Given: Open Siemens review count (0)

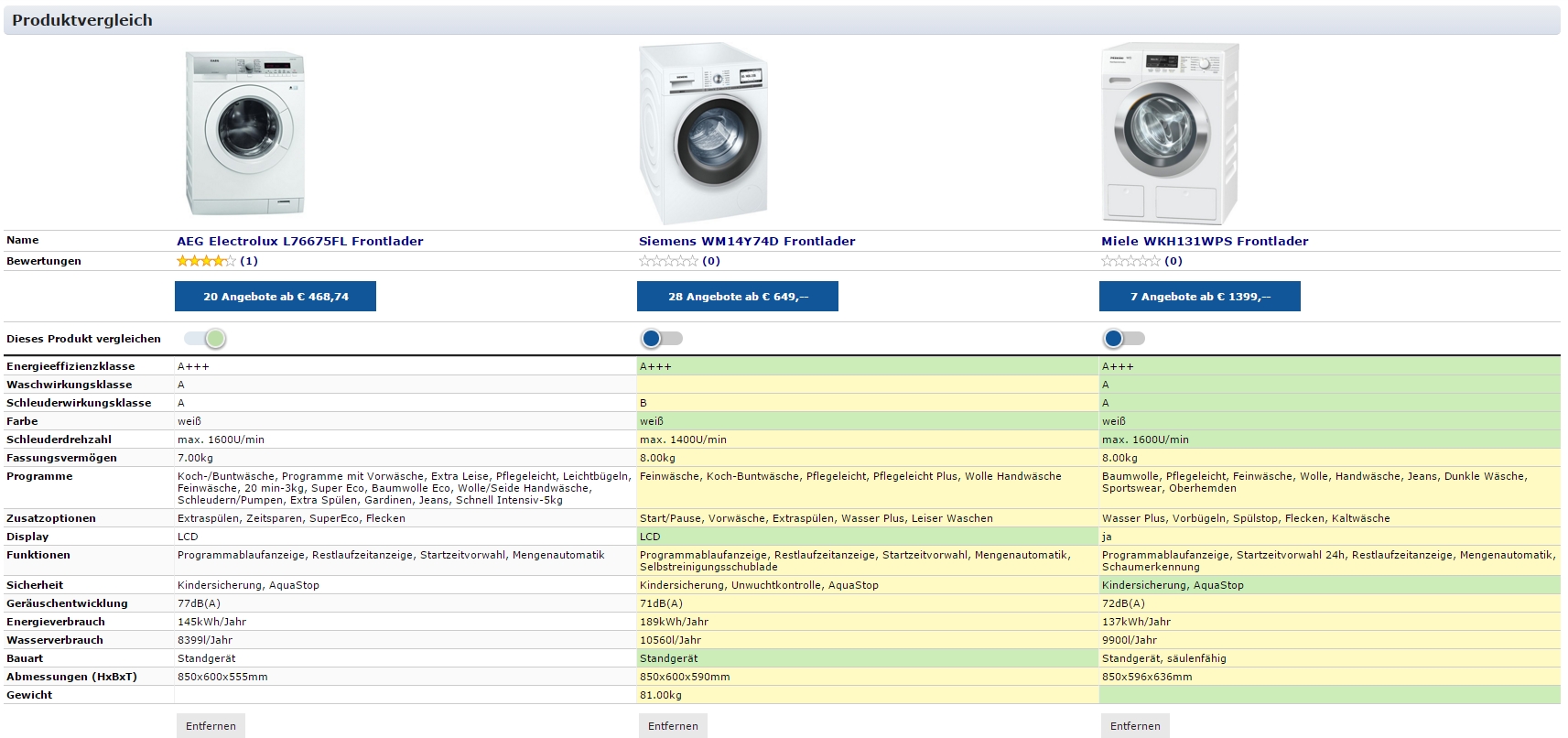Looking at the screenshot, I should point(711,261).
